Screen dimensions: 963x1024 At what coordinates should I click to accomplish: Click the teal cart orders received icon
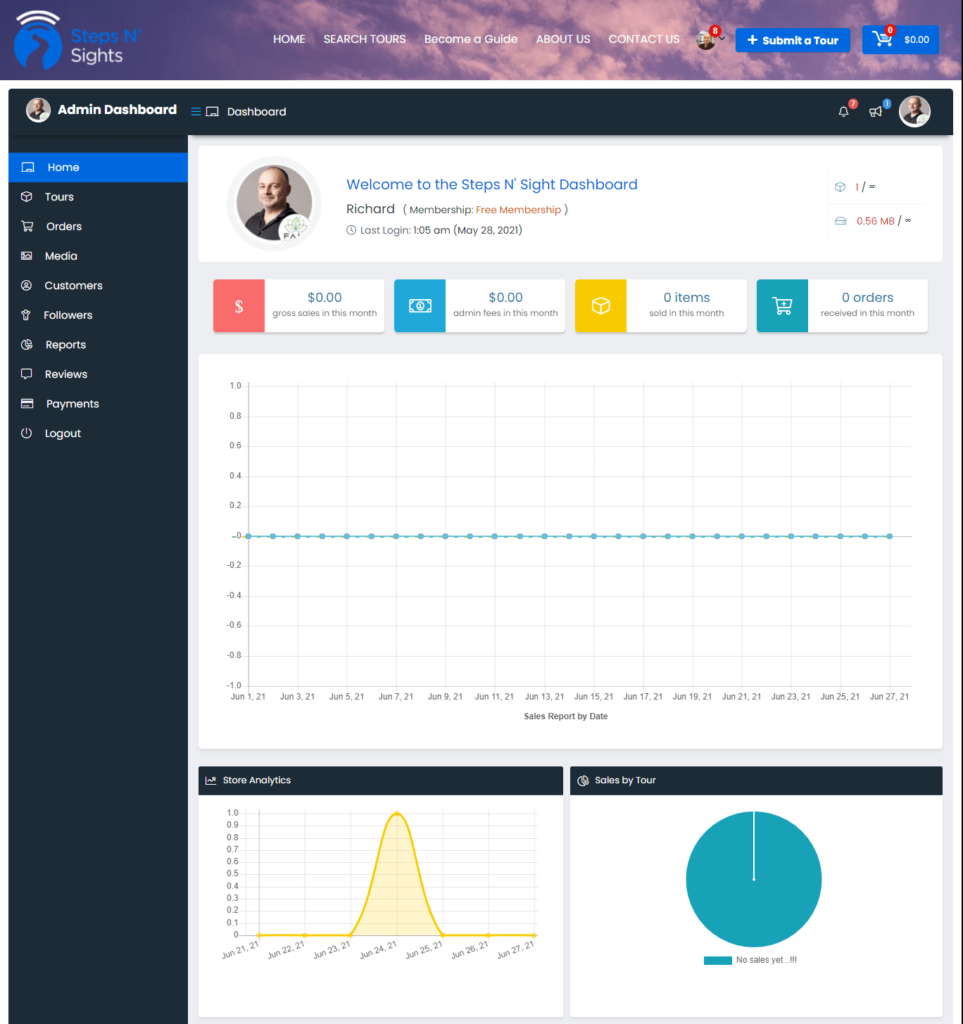point(782,306)
